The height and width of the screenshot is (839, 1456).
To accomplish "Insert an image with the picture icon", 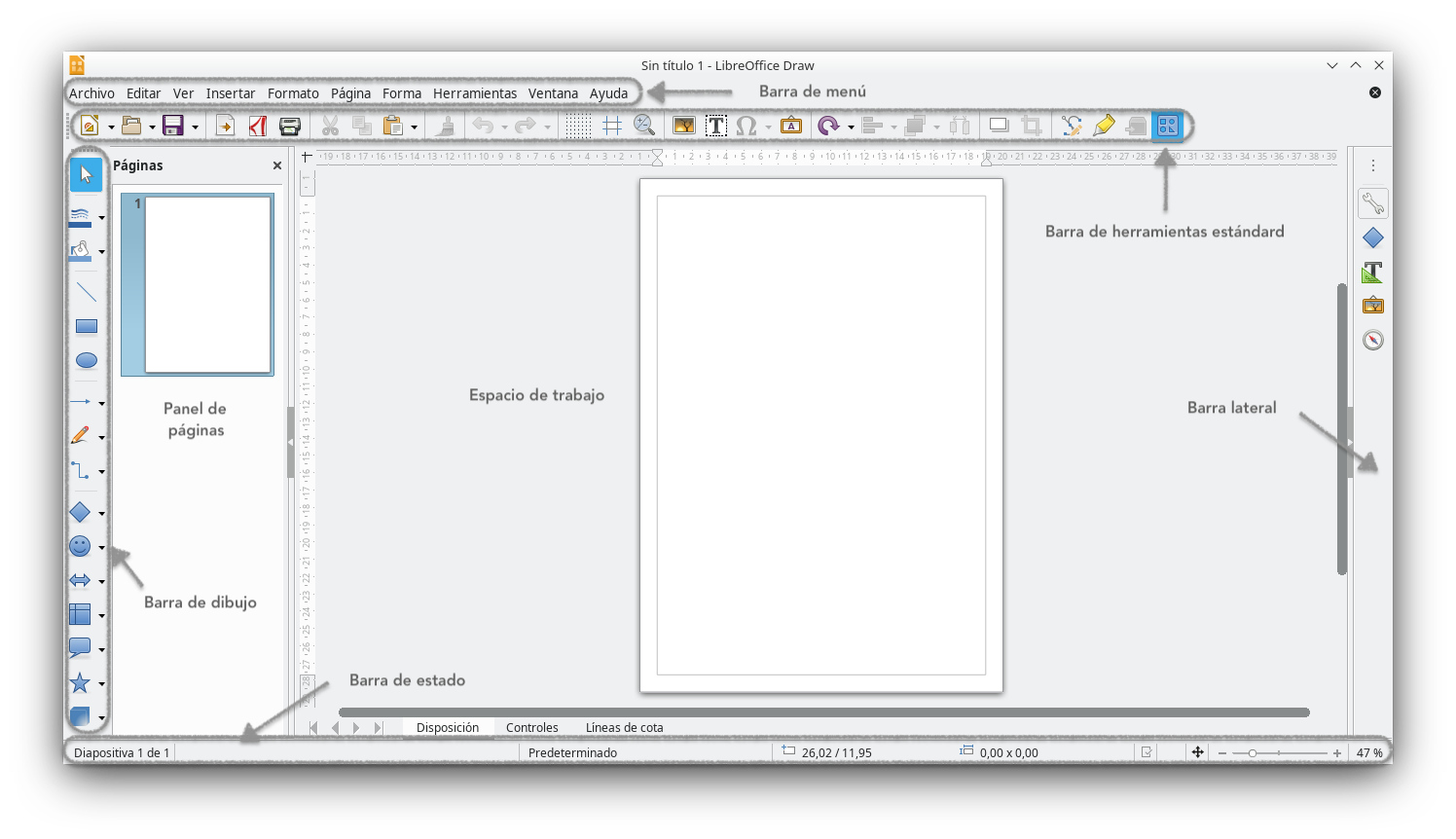I will point(684,126).
